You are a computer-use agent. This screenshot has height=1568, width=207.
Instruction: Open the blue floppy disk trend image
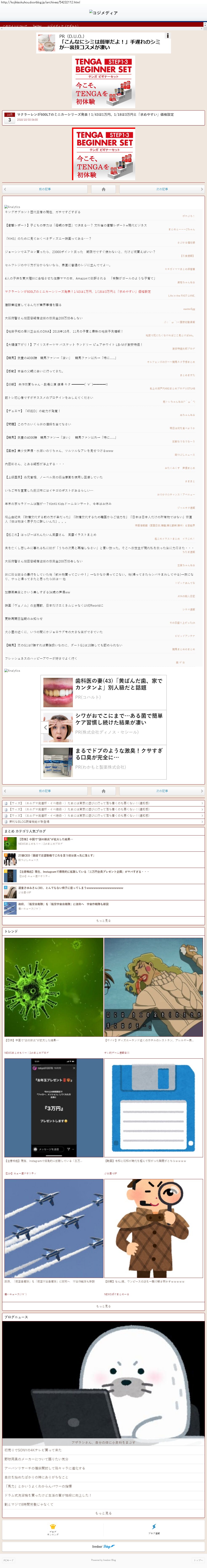(x=154, y=1108)
